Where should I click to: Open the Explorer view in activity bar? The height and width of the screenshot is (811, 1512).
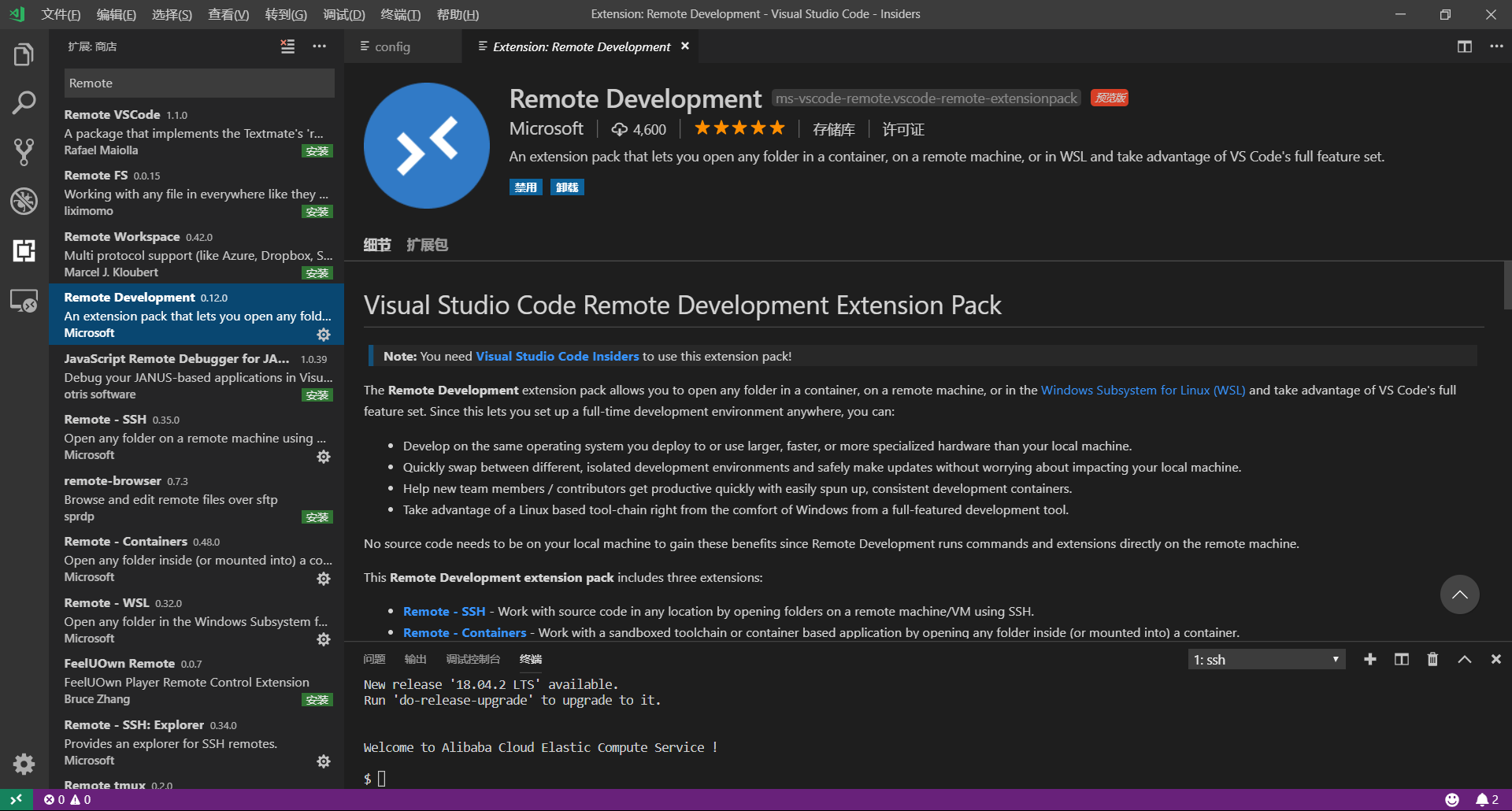pos(24,55)
